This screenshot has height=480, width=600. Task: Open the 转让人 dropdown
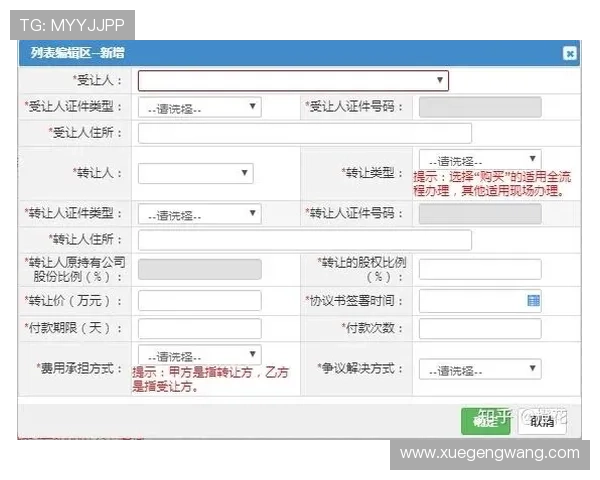[196, 173]
